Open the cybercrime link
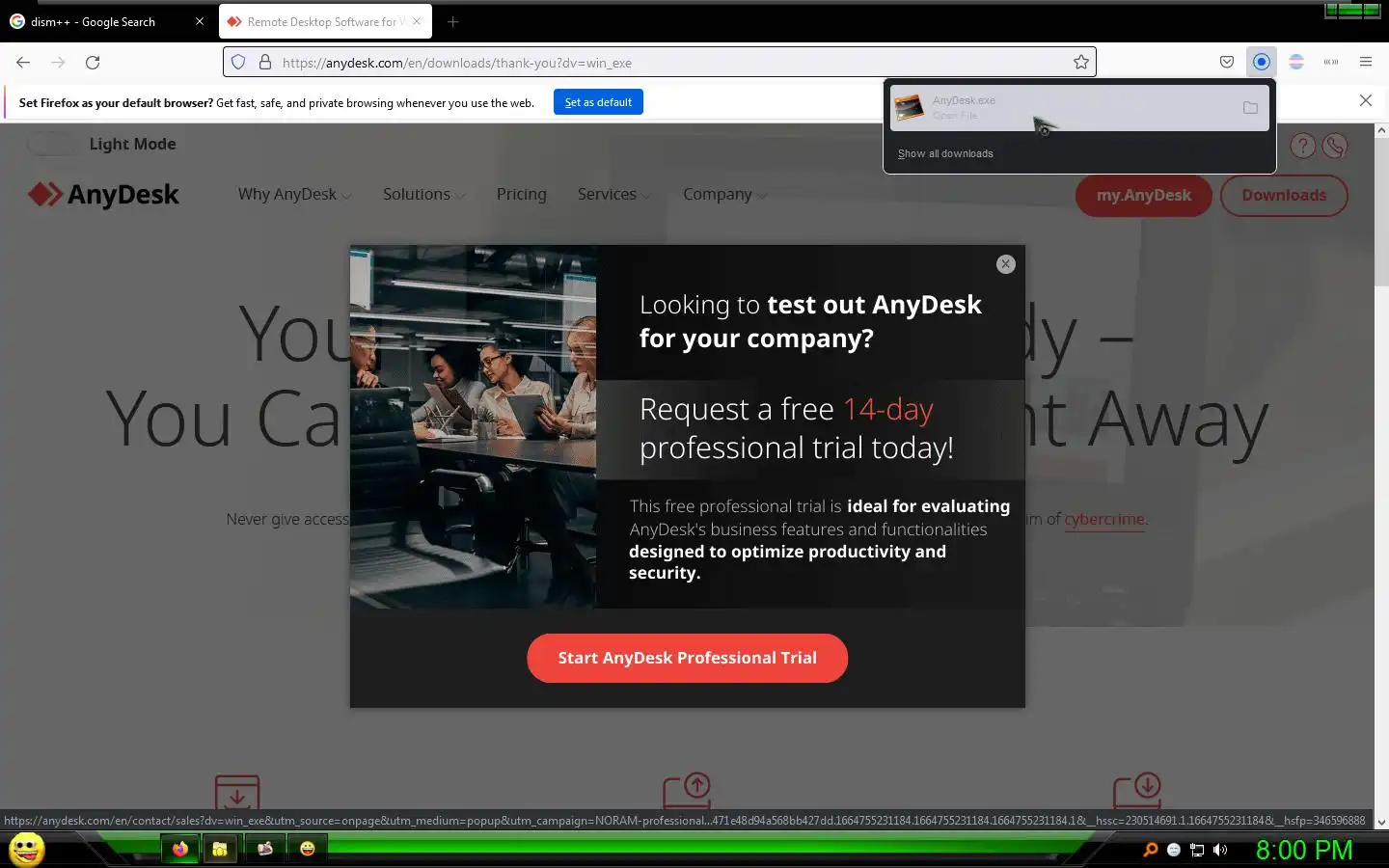 pos(1104,519)
